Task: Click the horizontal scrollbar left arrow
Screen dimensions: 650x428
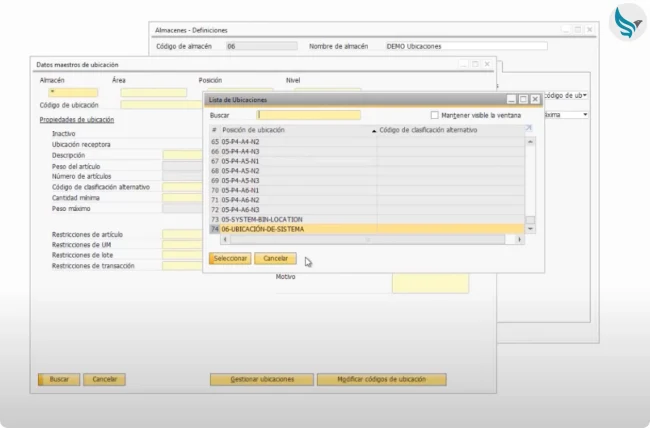Action: (x=225, y=239)
